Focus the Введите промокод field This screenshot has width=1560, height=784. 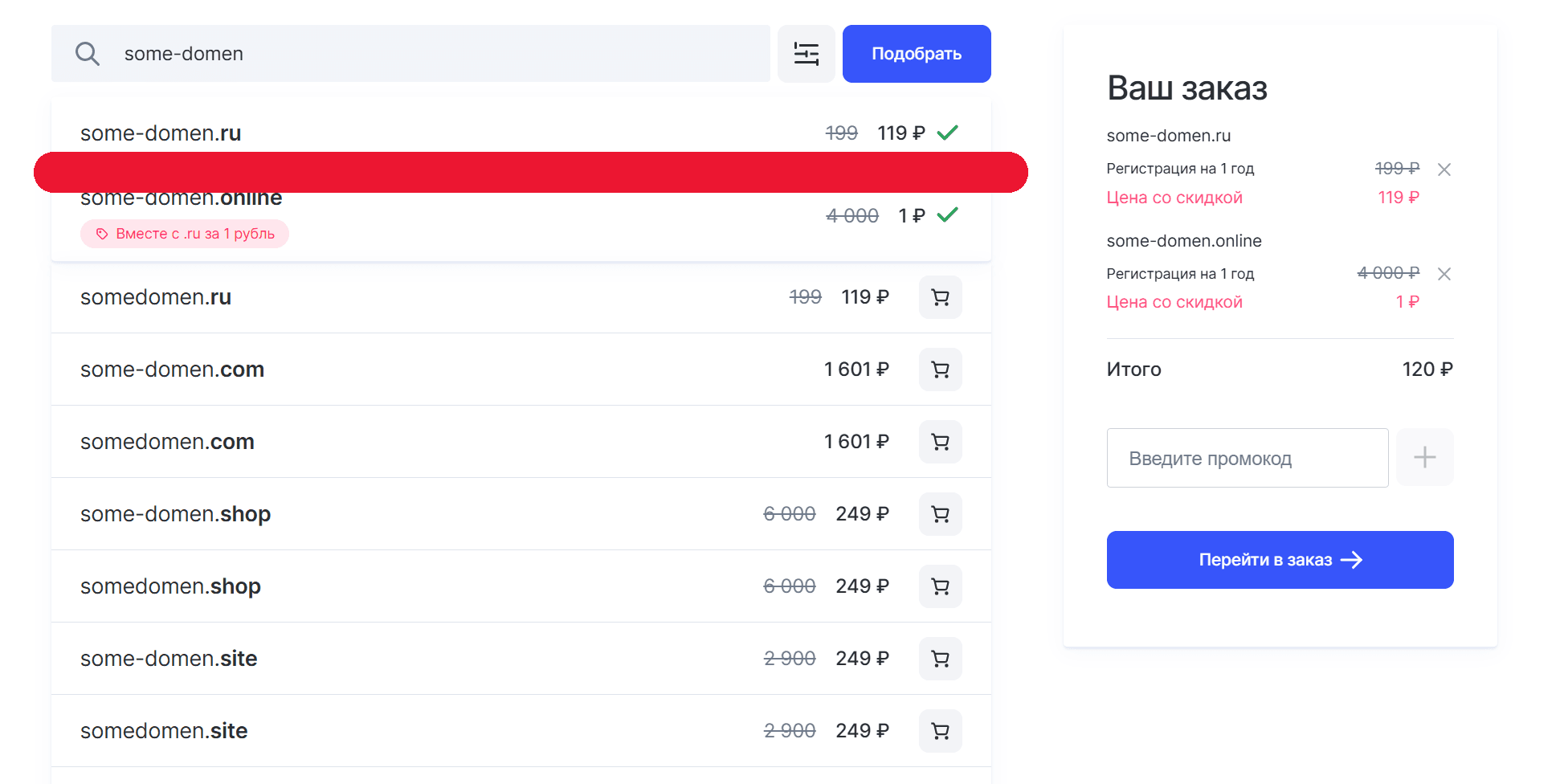pos(1248,458)
